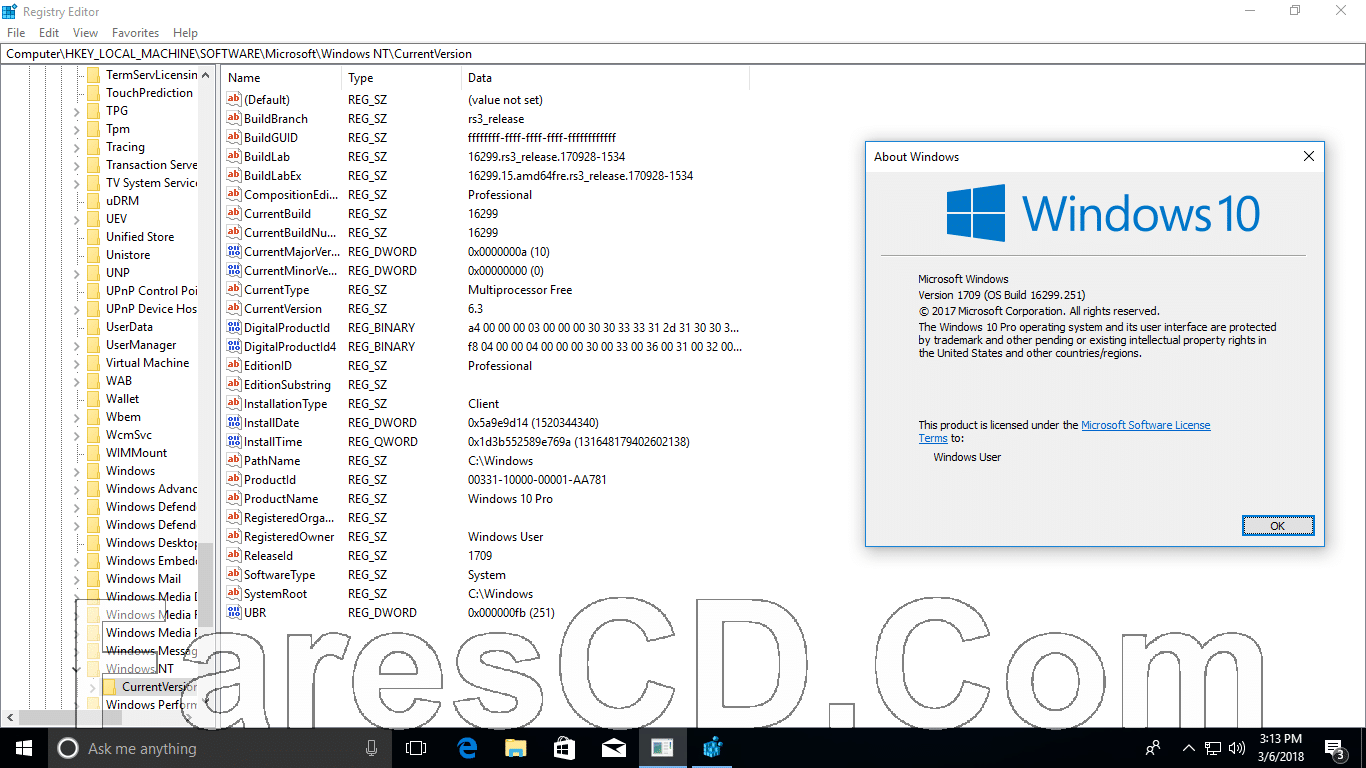This screenshot has height=768, width=1366.
Task: Select the DigitalProductId binary icon
Action: pyautogui.click(x=234, y=328)
